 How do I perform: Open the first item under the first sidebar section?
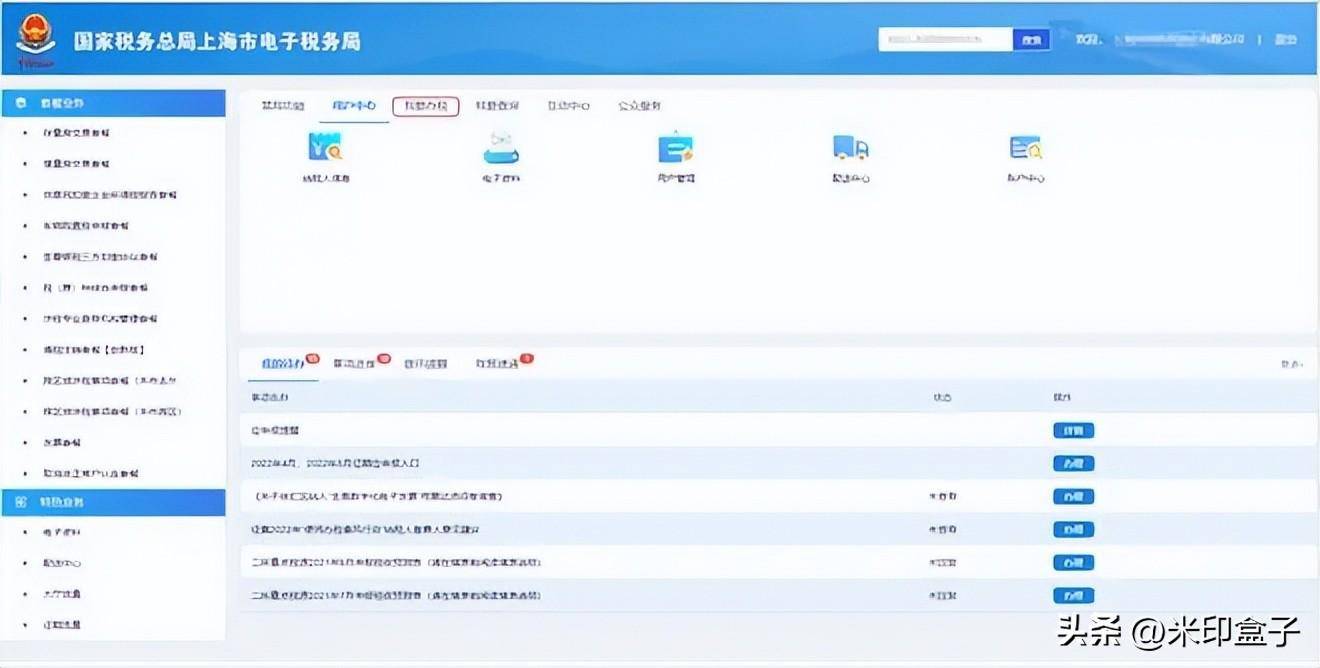[x=76, y=133]
